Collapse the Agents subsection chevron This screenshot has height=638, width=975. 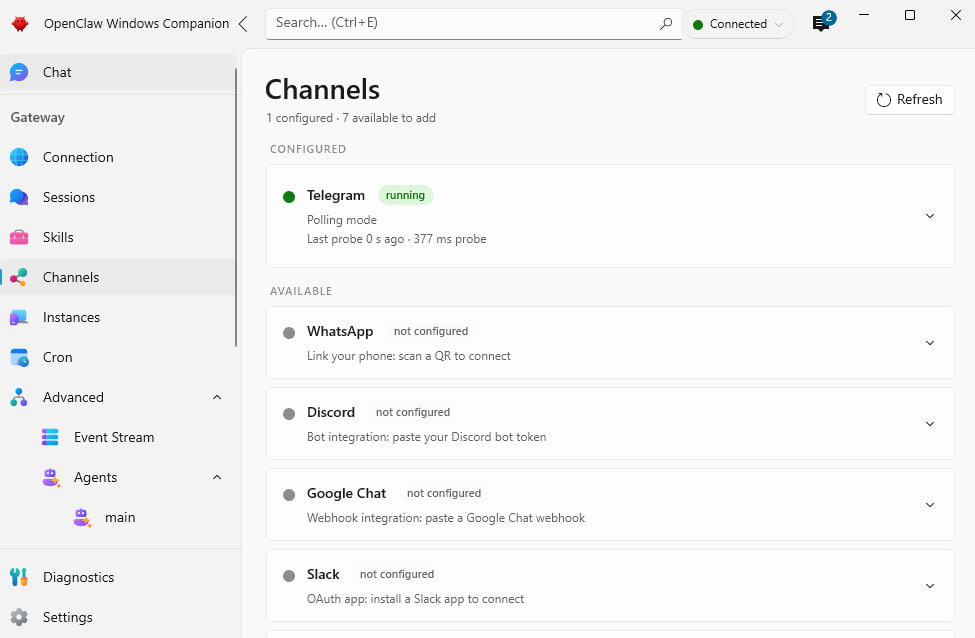click(217, 478)
